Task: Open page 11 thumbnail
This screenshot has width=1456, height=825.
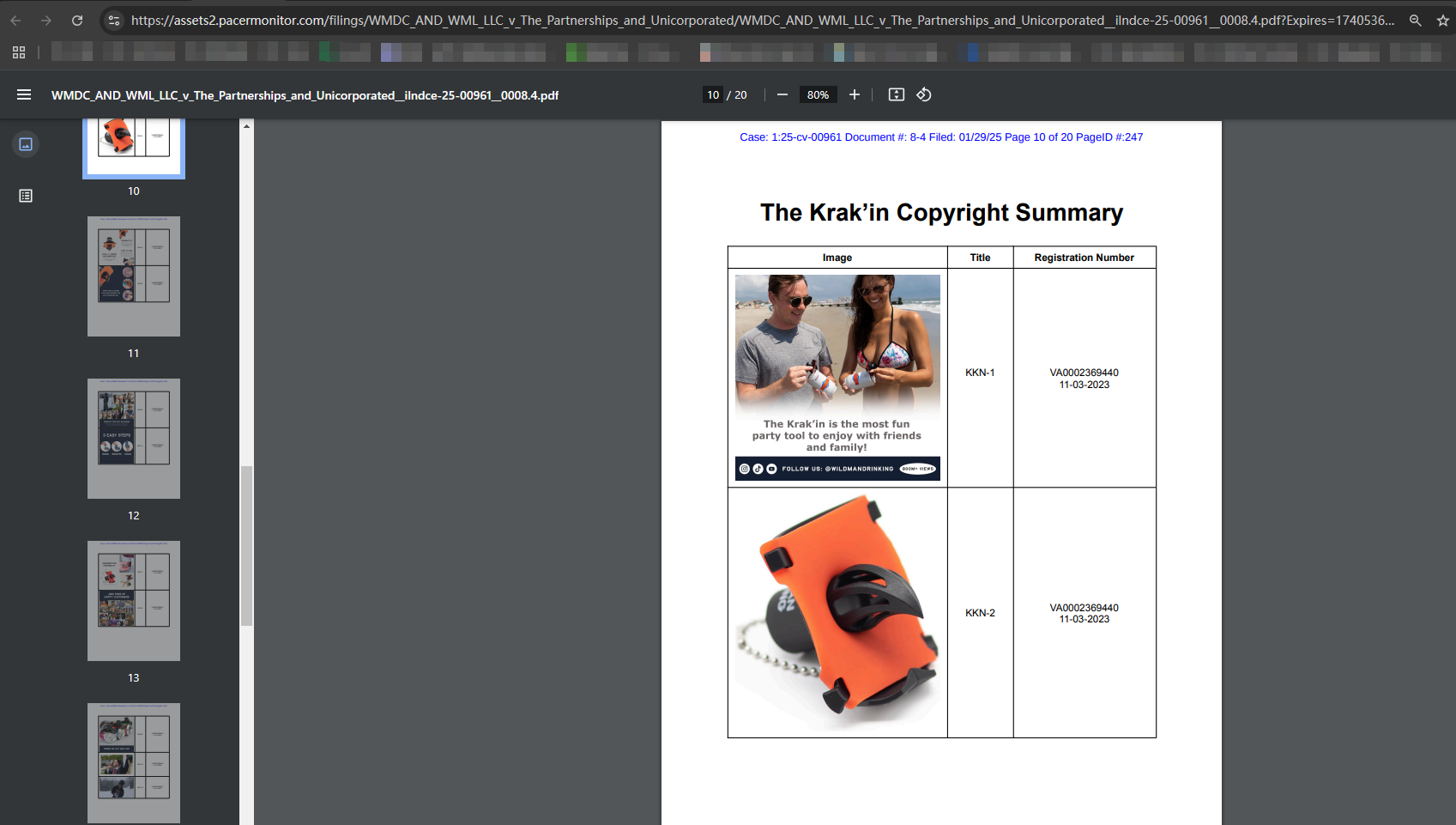Action: [x=134, y=276]
